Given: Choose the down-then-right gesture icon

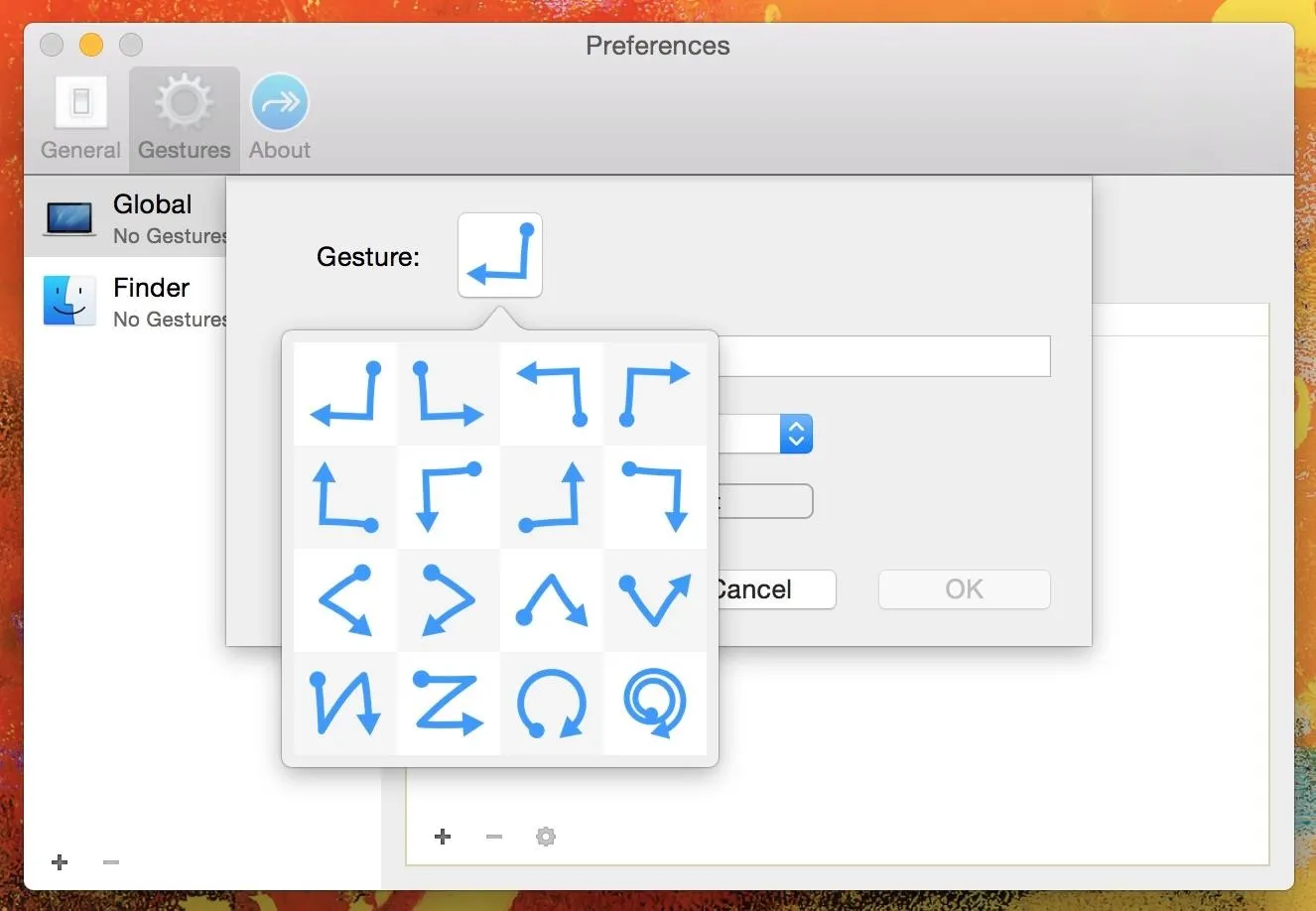Looking at the screenshot, I should pyautogui.click(x=449, y=394).
